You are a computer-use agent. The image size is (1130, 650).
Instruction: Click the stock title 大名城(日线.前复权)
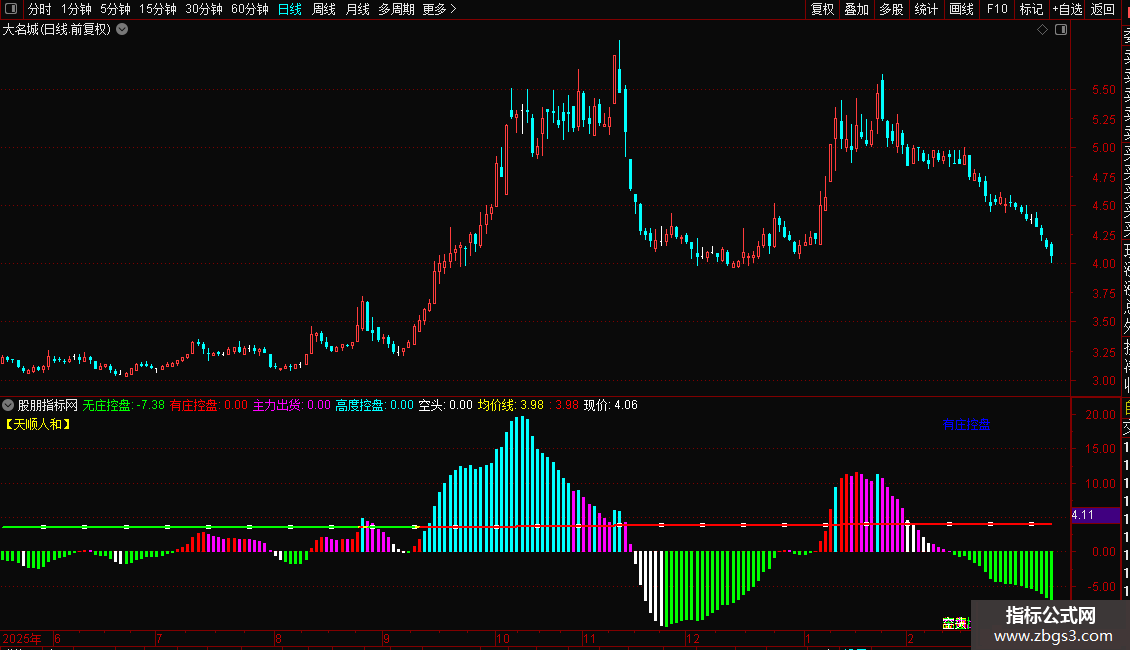pyautogui.click(x=57, y=30)
